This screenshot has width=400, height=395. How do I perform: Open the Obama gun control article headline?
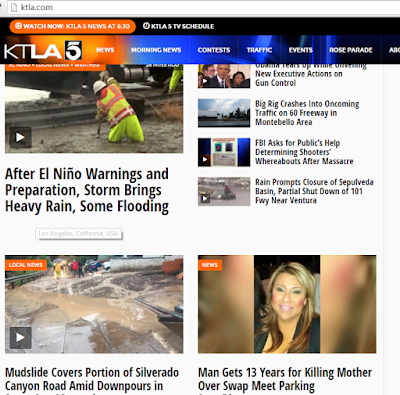click(x=311, y=75)
